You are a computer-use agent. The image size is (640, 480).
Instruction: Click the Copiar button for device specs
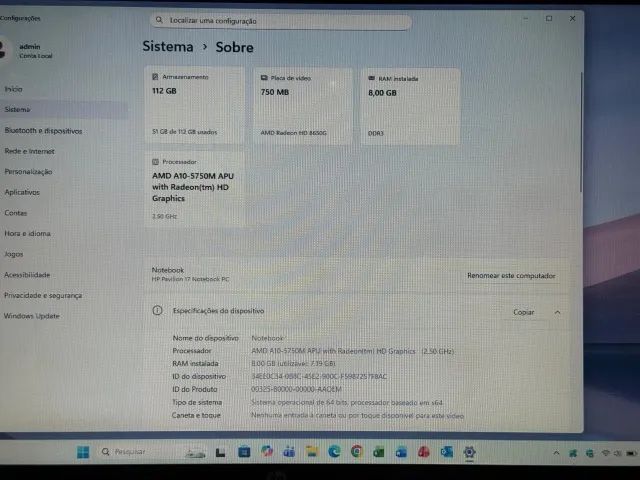pyautogui.click(x=524, y=312)
